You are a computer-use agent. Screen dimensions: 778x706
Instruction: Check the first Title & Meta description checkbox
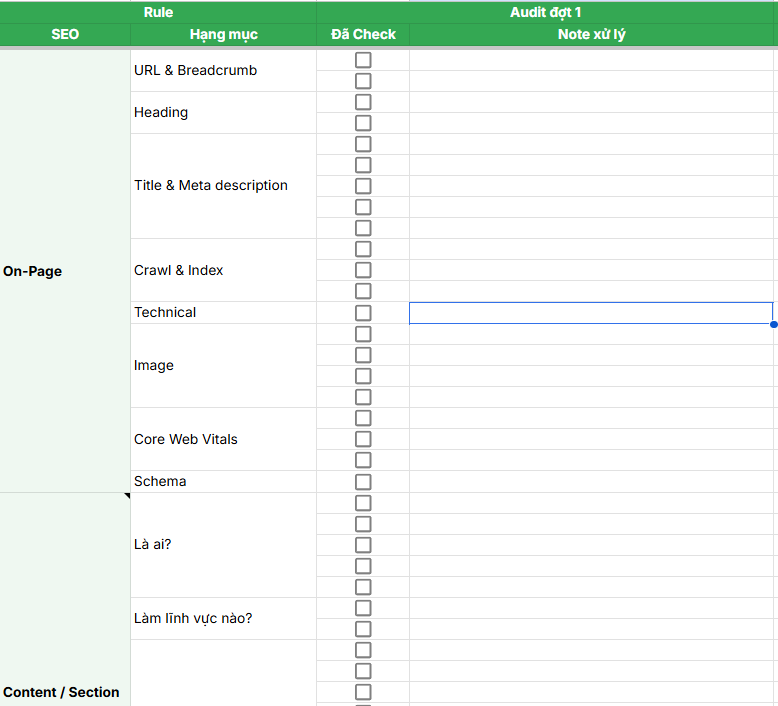pos(363,144)
